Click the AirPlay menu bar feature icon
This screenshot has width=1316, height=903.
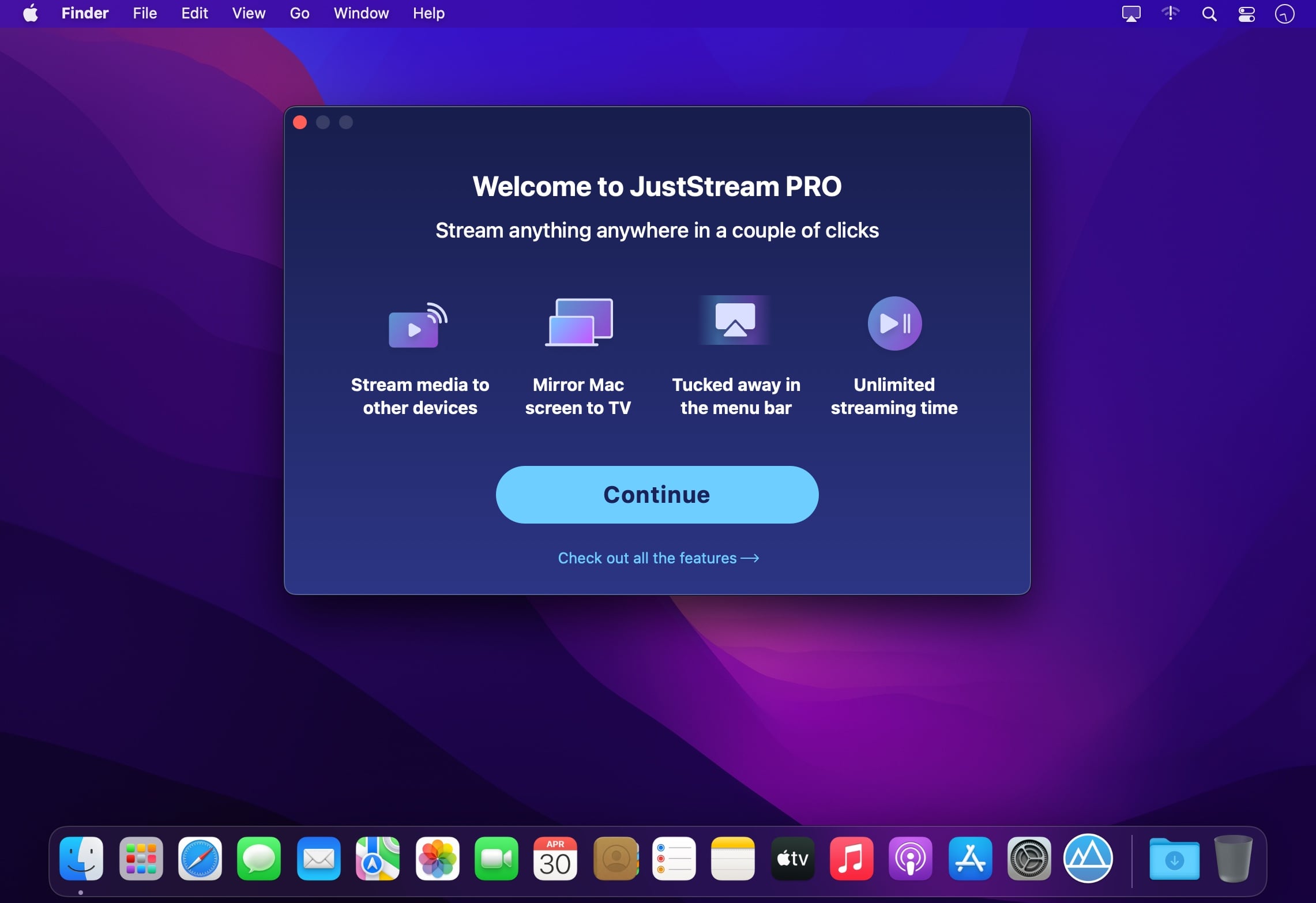735,320
